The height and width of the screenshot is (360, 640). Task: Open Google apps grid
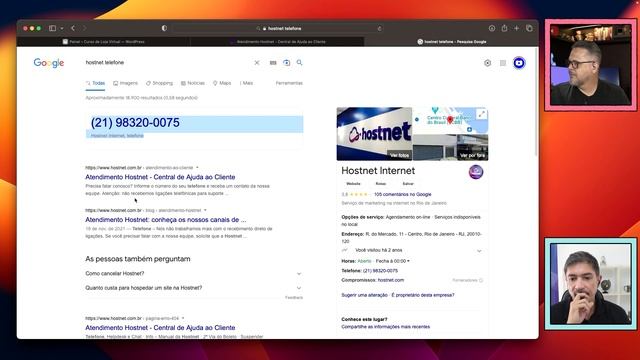[x=503, y=63]
